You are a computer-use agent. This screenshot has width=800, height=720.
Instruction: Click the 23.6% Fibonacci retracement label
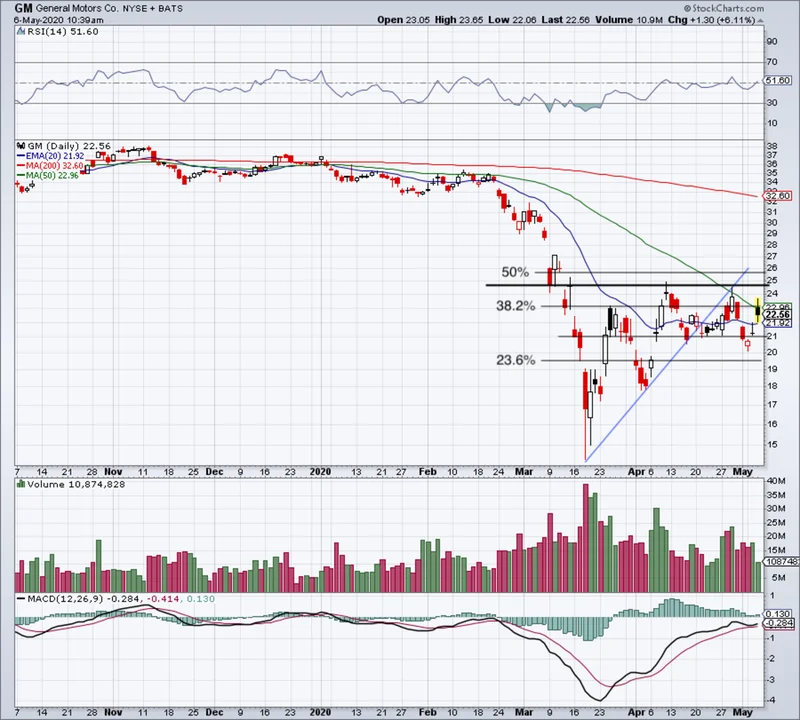515,360
